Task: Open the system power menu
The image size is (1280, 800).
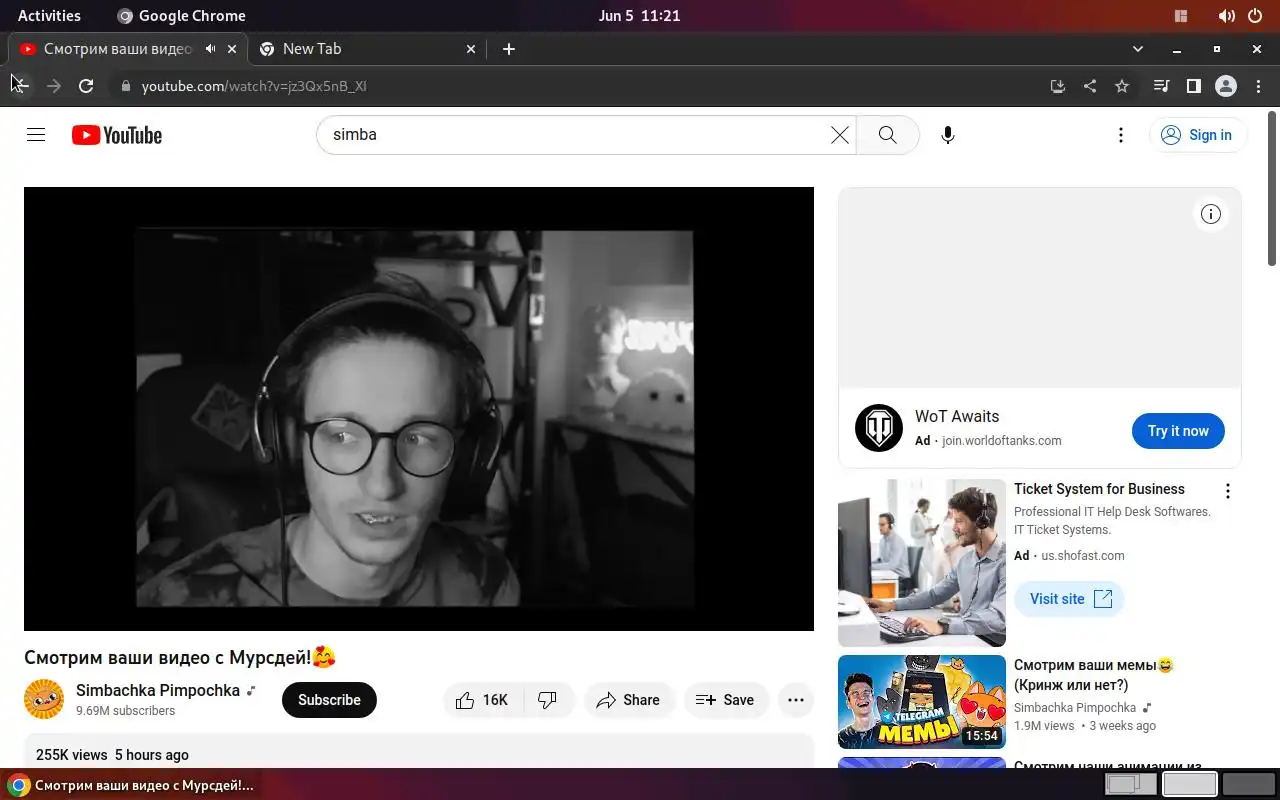Action: [x=1256, y=16]
